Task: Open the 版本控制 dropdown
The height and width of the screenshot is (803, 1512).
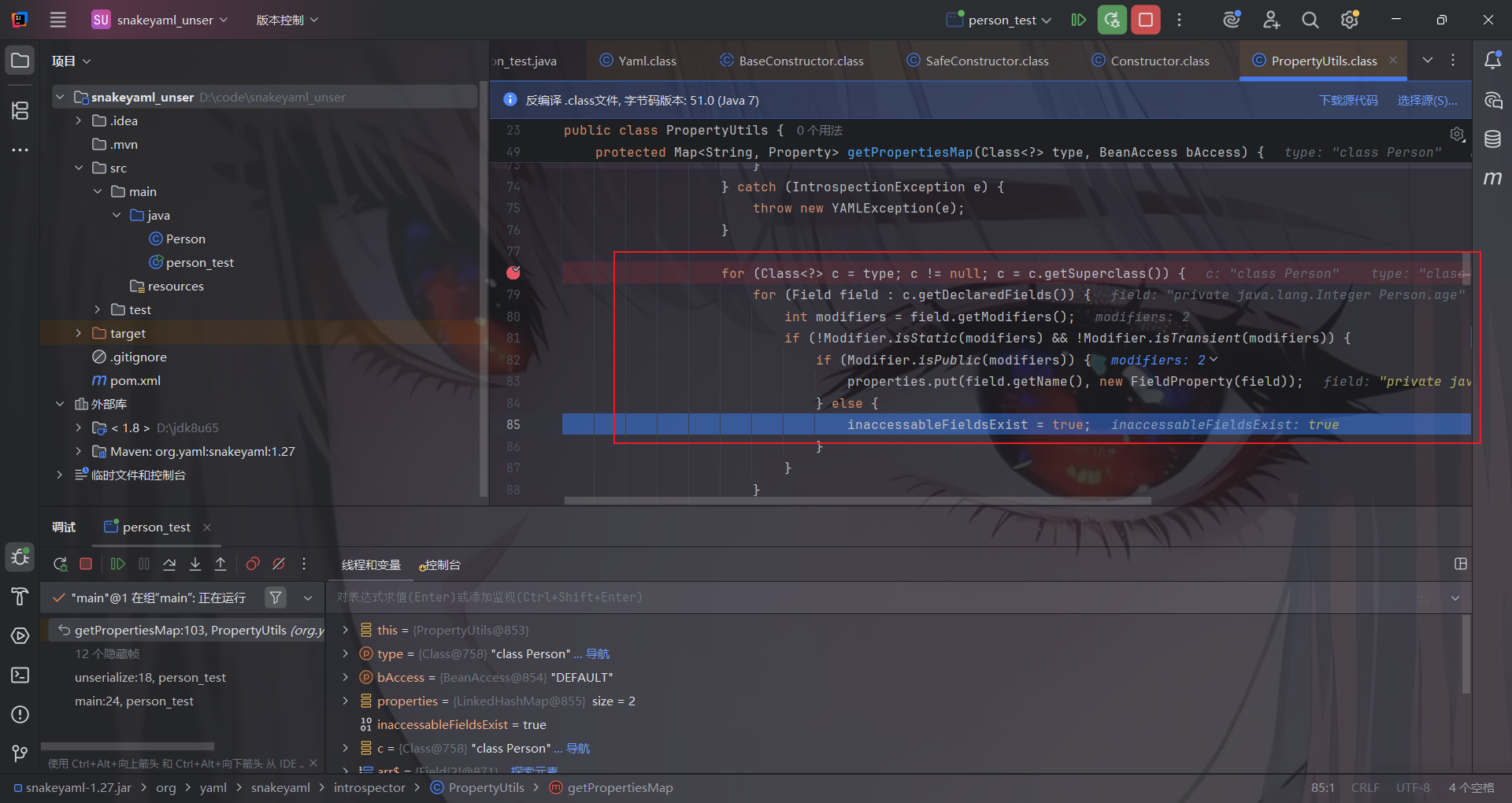Action: [x=287, y=20]
